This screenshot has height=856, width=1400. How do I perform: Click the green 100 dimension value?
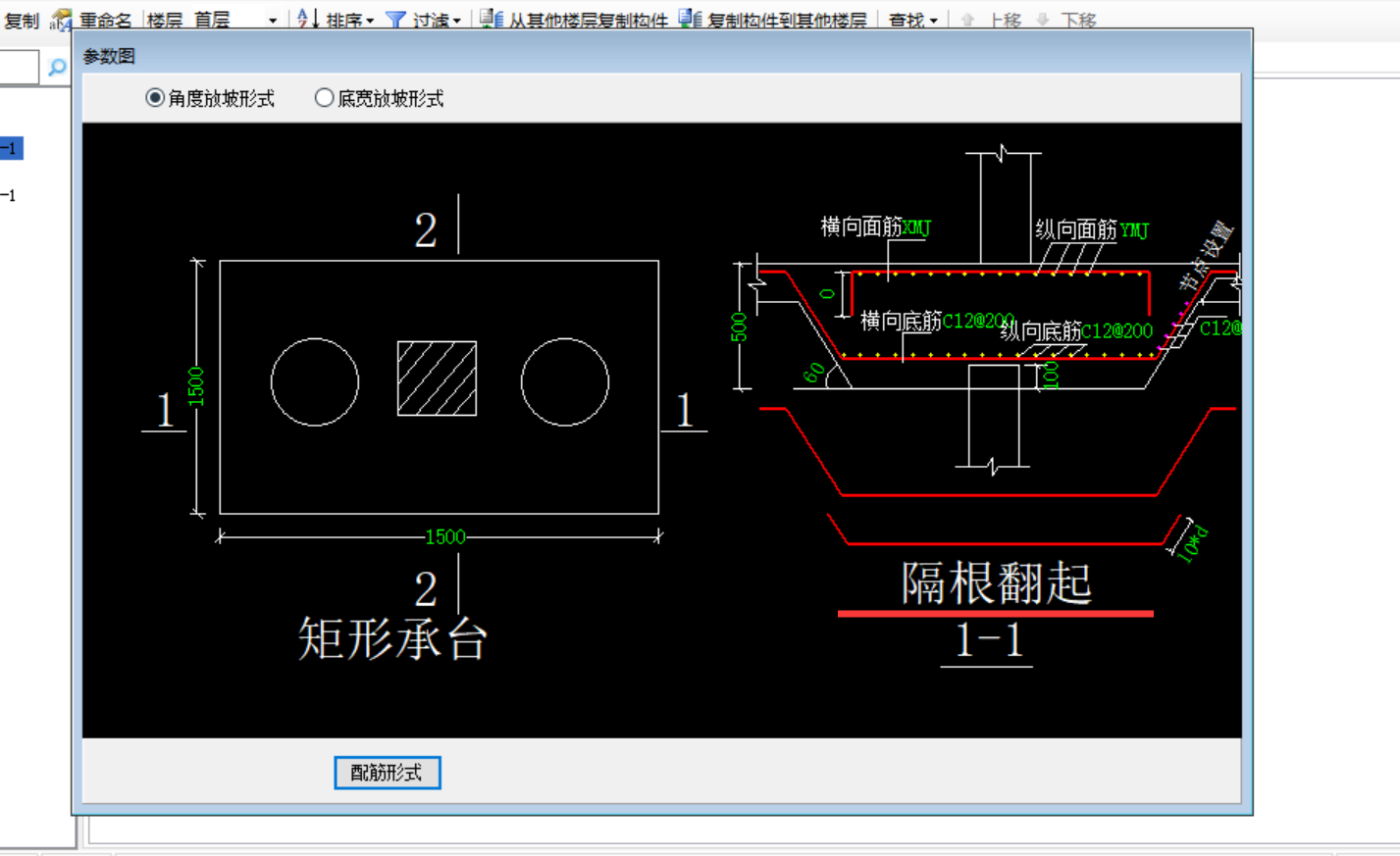(1051, 376)
